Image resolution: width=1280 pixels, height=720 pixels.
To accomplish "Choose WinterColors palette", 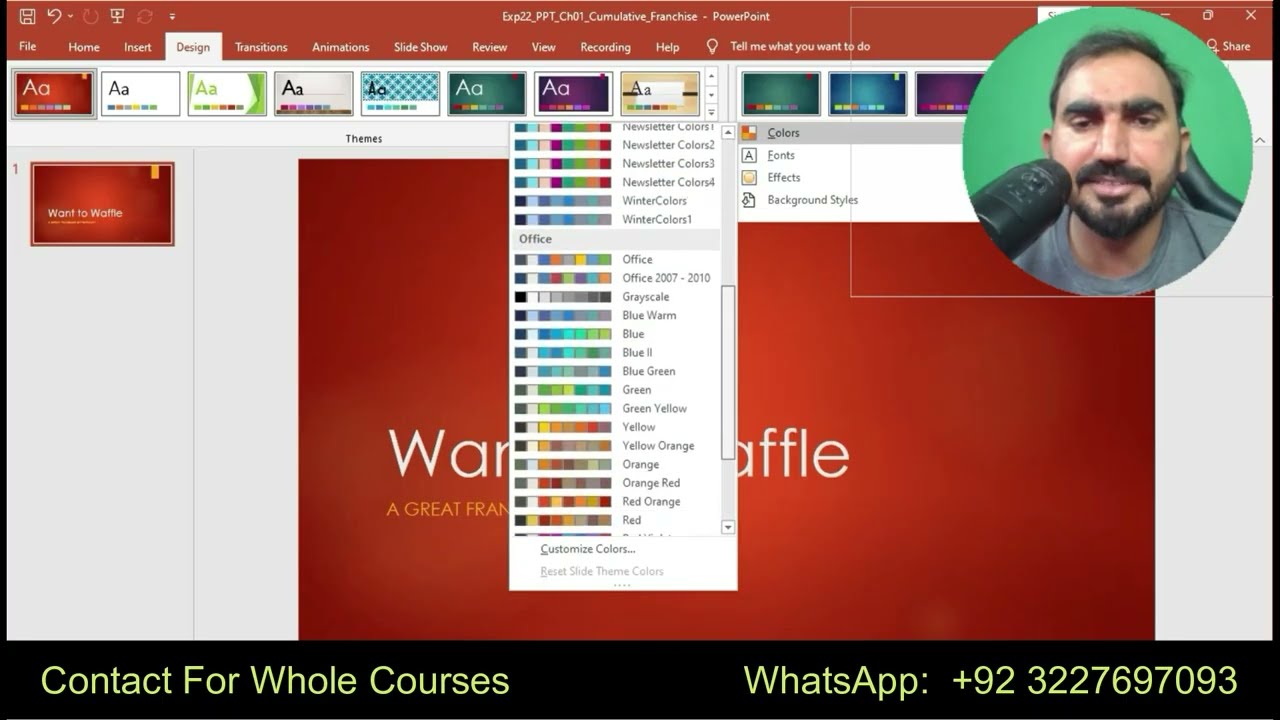I will point(615,201).
